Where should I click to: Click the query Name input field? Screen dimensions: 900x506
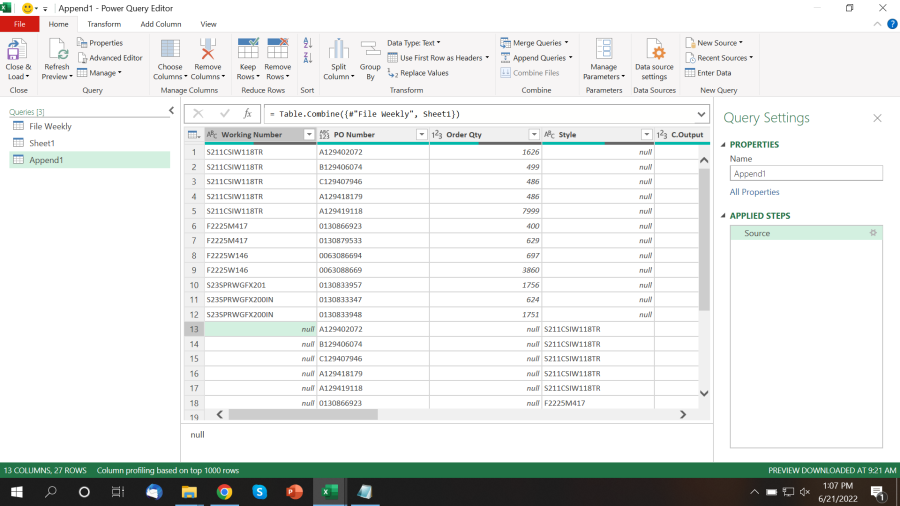point(806,174)
